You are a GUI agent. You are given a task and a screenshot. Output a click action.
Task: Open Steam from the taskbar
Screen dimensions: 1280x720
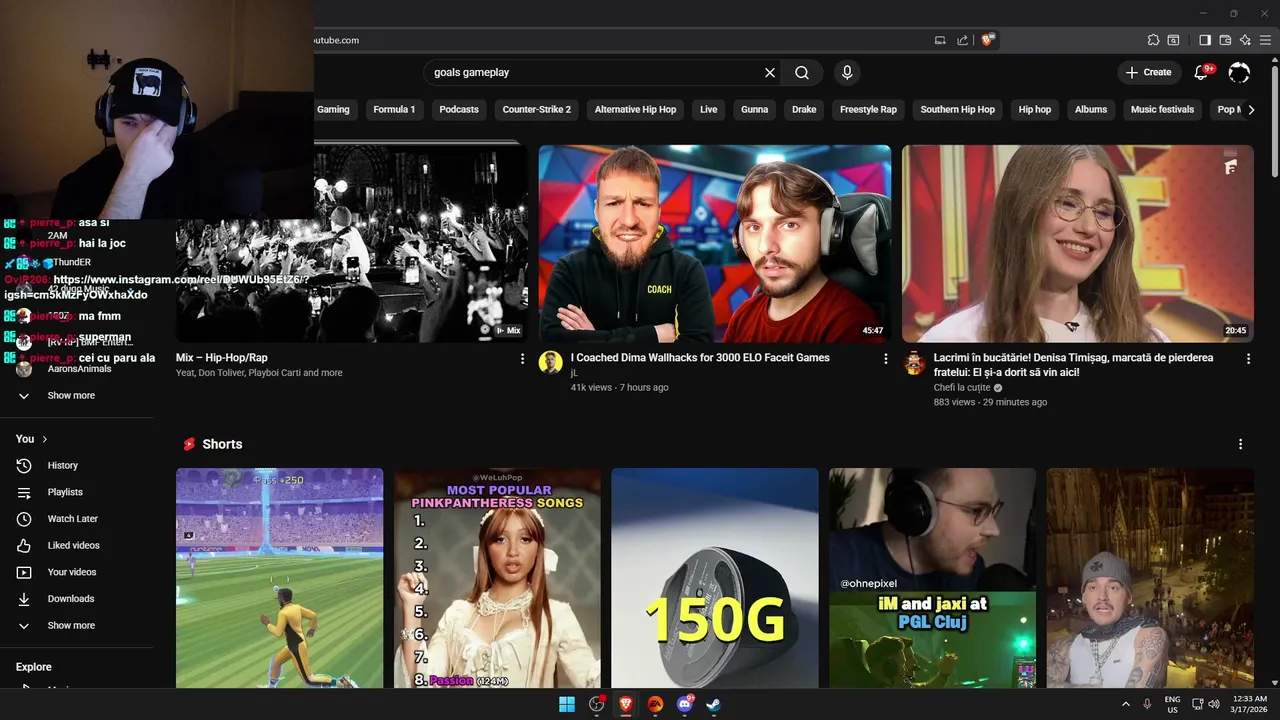pos(714,704)
